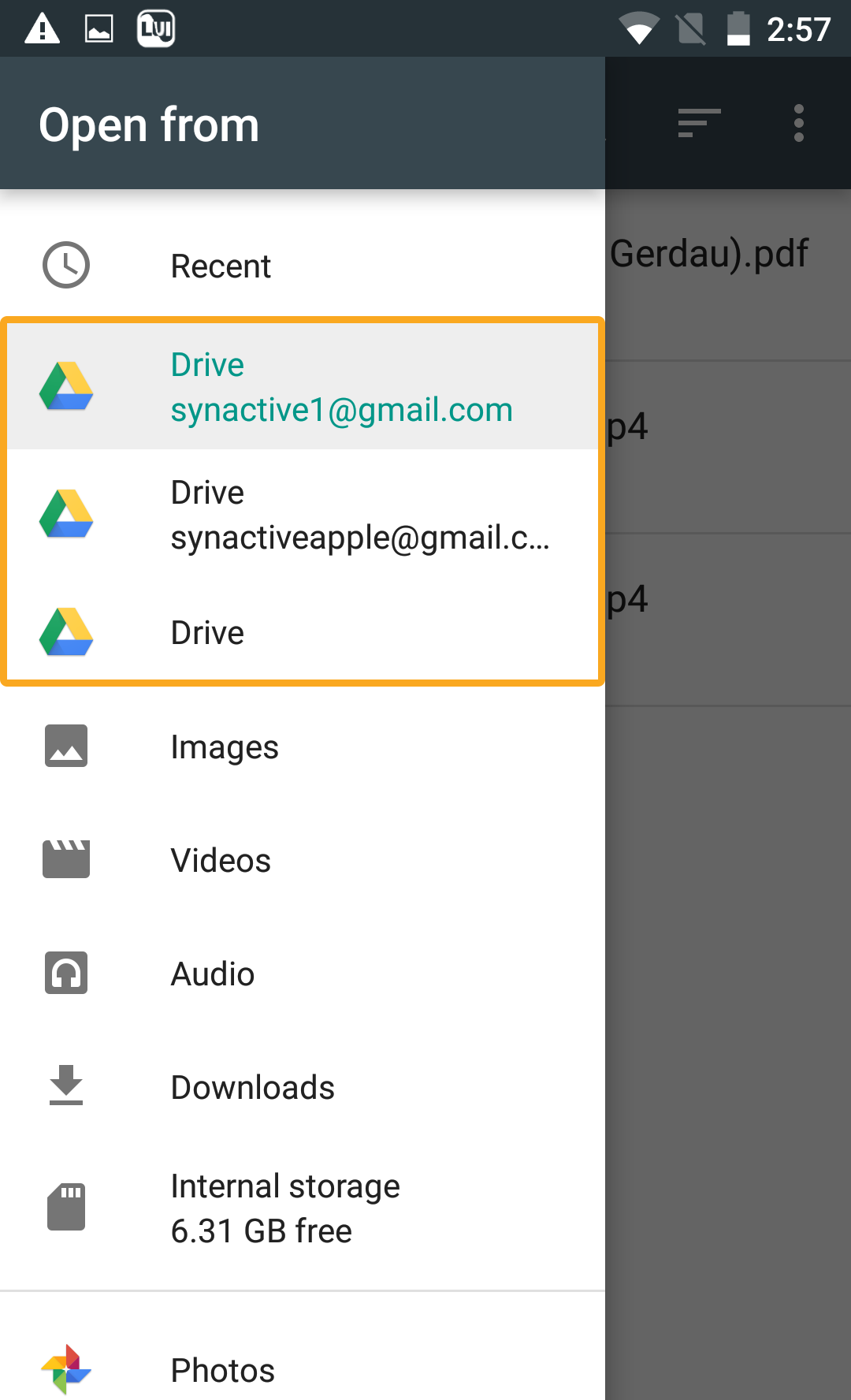Select Internal storage 6.31 GB free
851x1400 pixels.
point(285,1208)
